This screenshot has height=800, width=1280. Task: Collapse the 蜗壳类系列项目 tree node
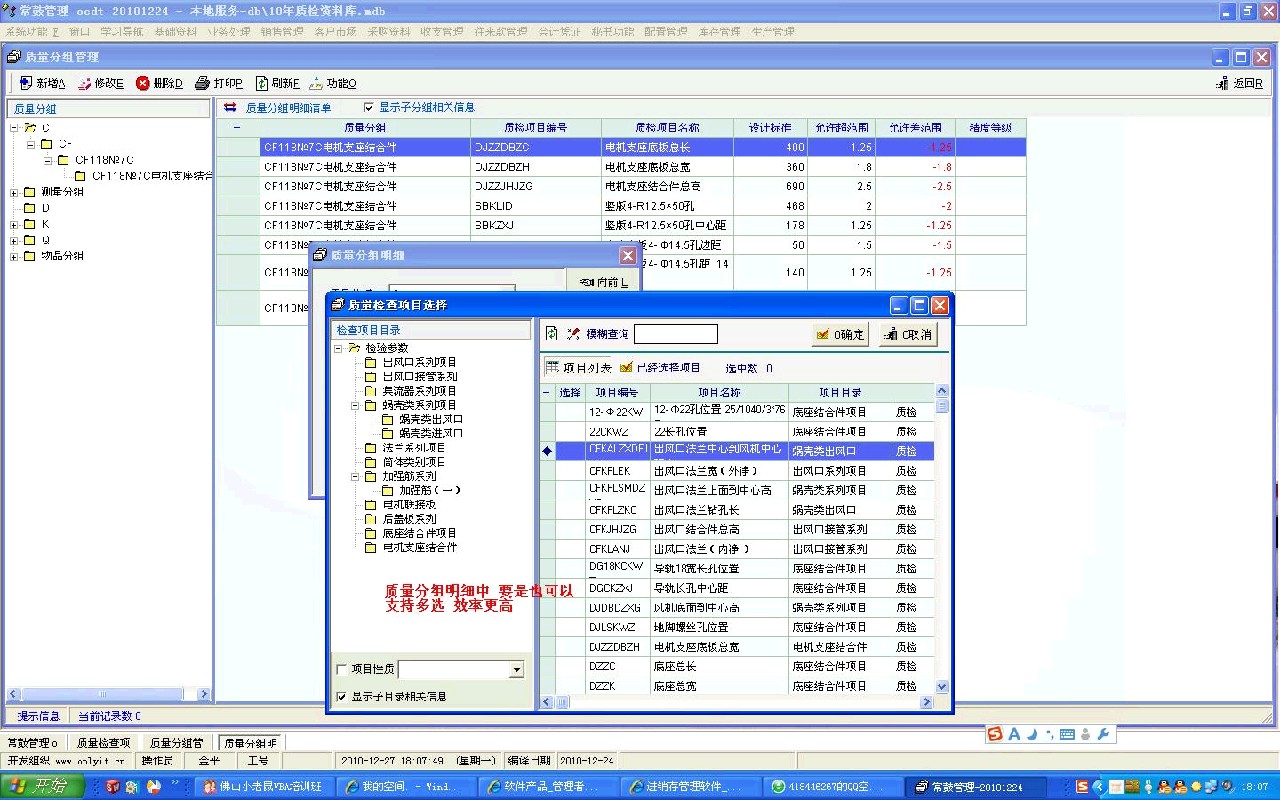356,406
